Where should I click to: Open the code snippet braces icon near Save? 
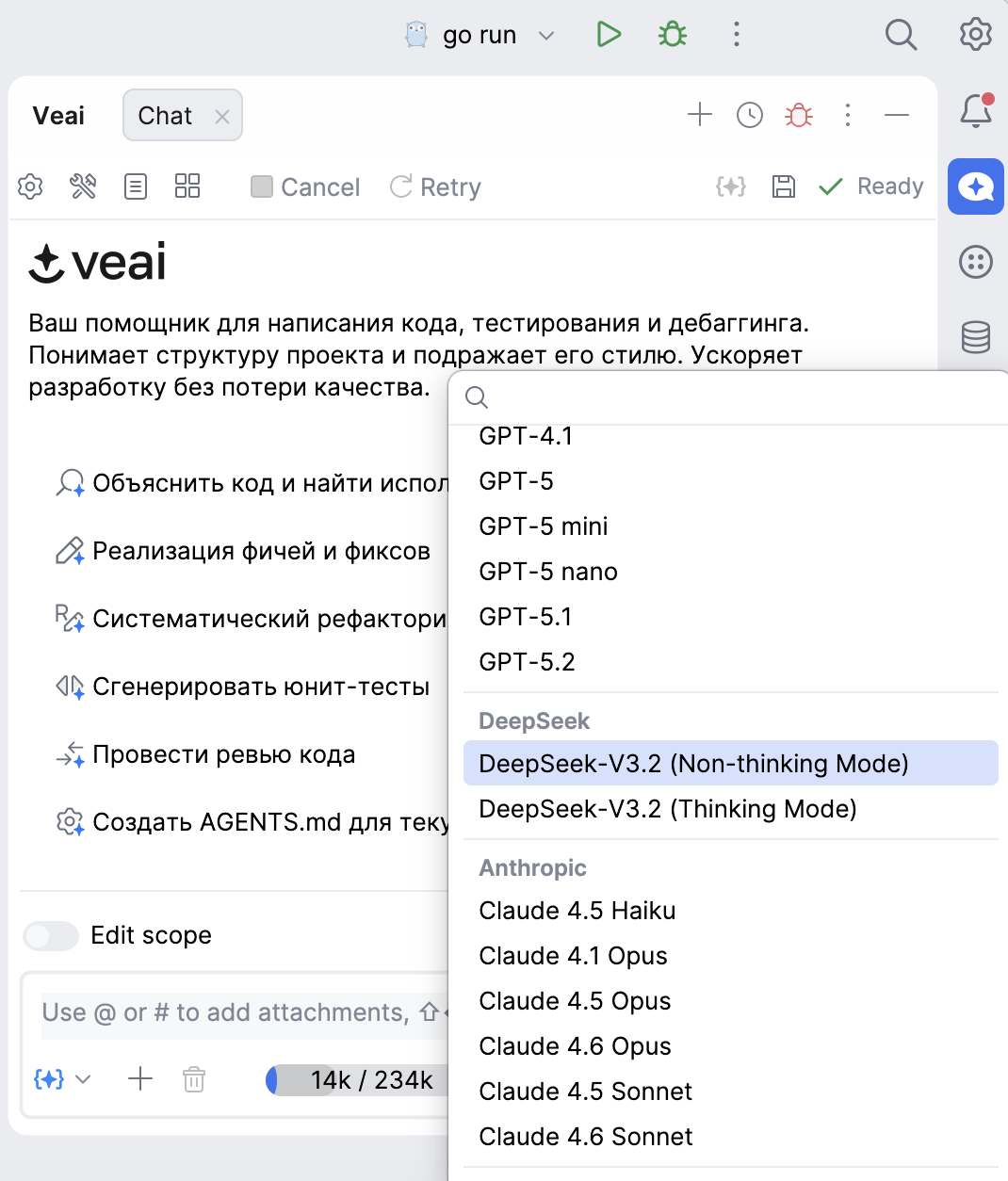731,186
